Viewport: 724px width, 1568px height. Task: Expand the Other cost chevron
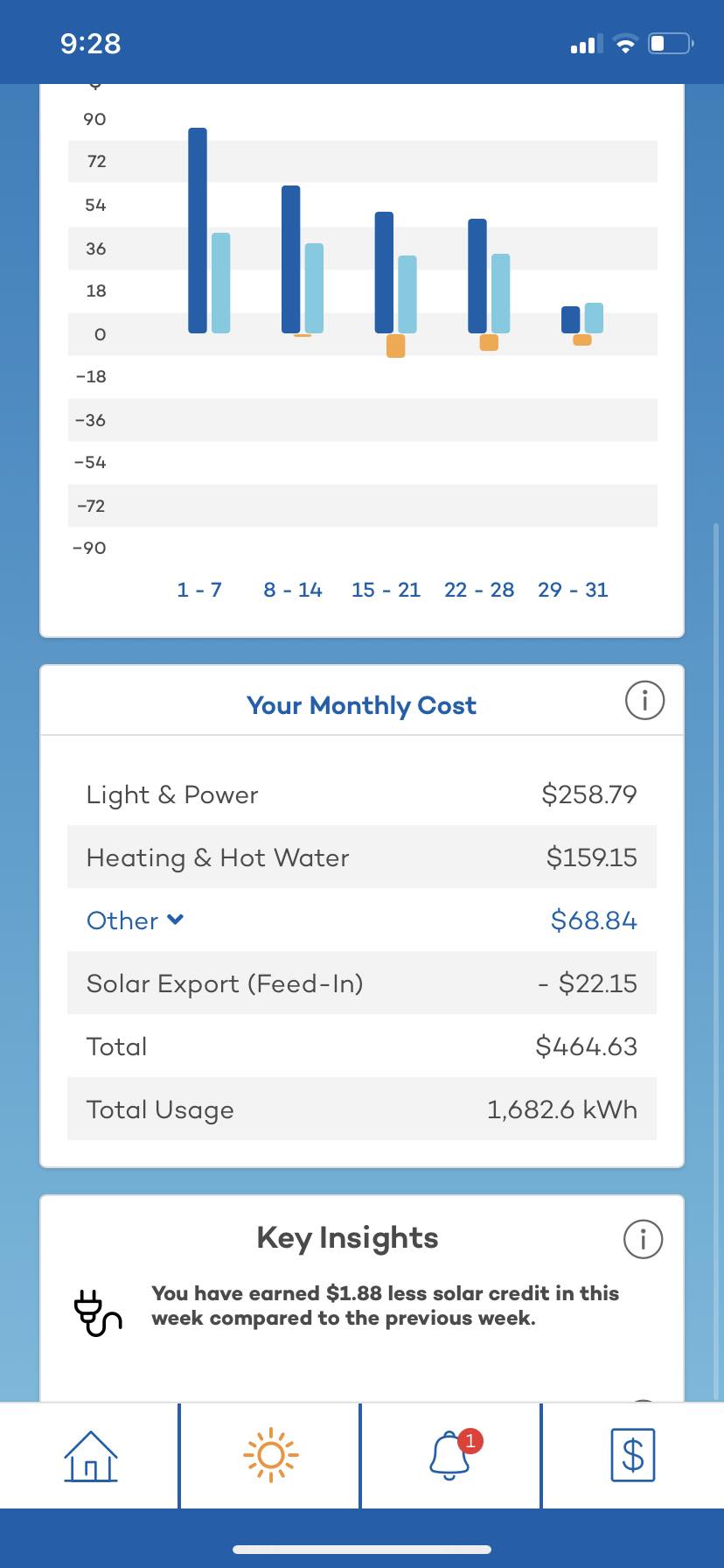[176, 920]
